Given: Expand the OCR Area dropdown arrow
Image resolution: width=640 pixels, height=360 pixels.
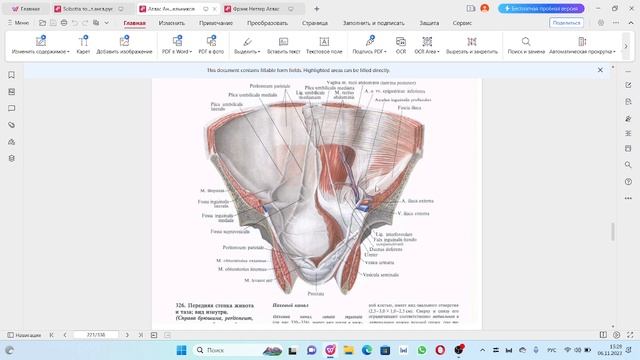Looking at the screenshot, I should pos(438,52).
